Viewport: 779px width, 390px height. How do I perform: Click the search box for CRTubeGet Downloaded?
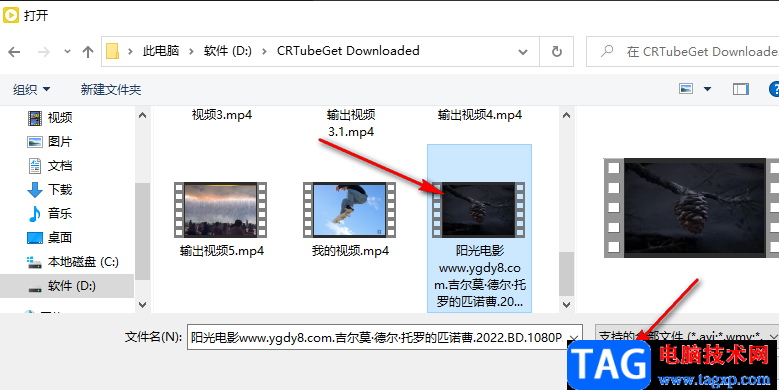[x=683, y=51]
